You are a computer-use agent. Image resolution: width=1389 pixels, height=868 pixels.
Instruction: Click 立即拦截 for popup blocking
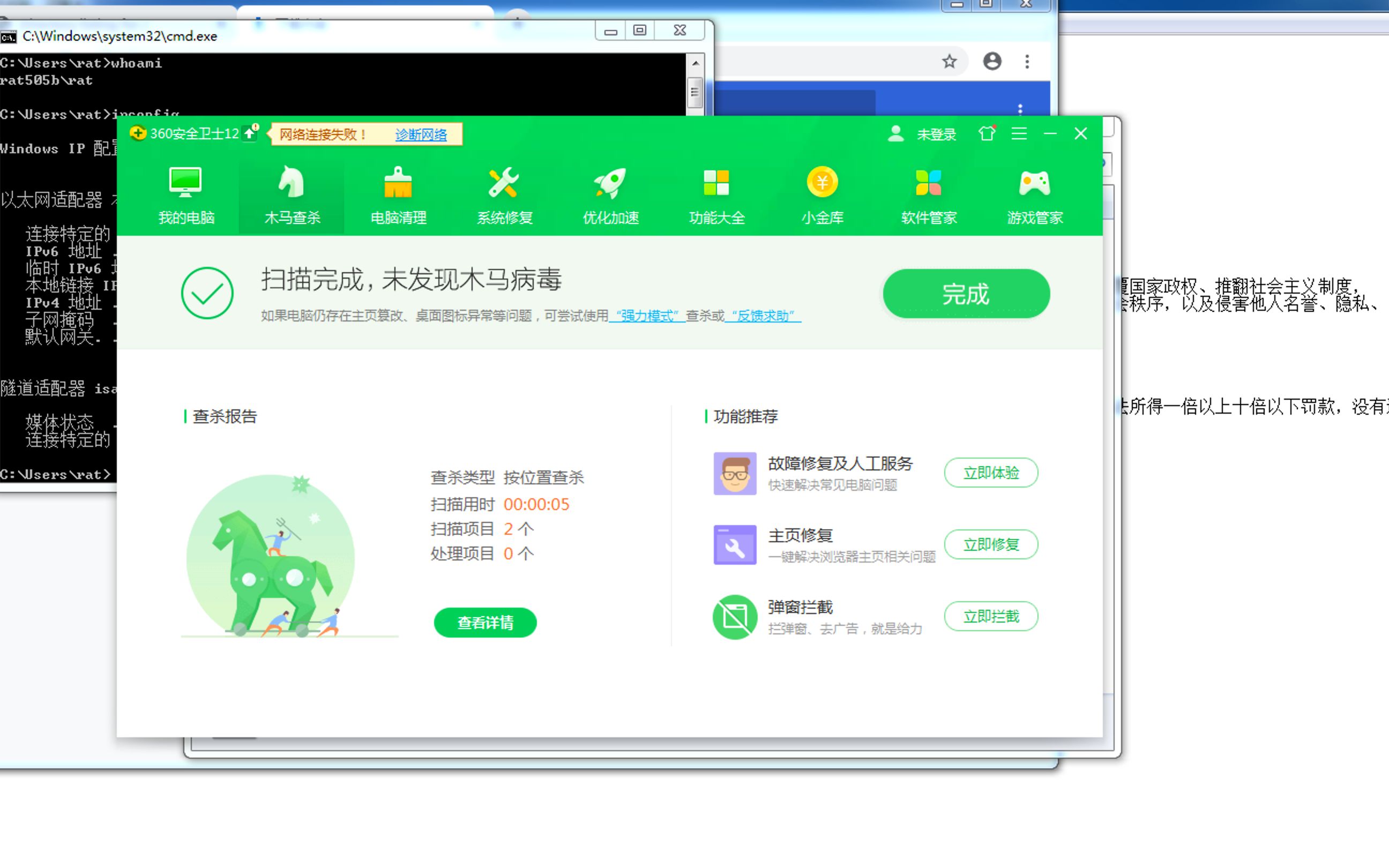[x=991, y=616]
